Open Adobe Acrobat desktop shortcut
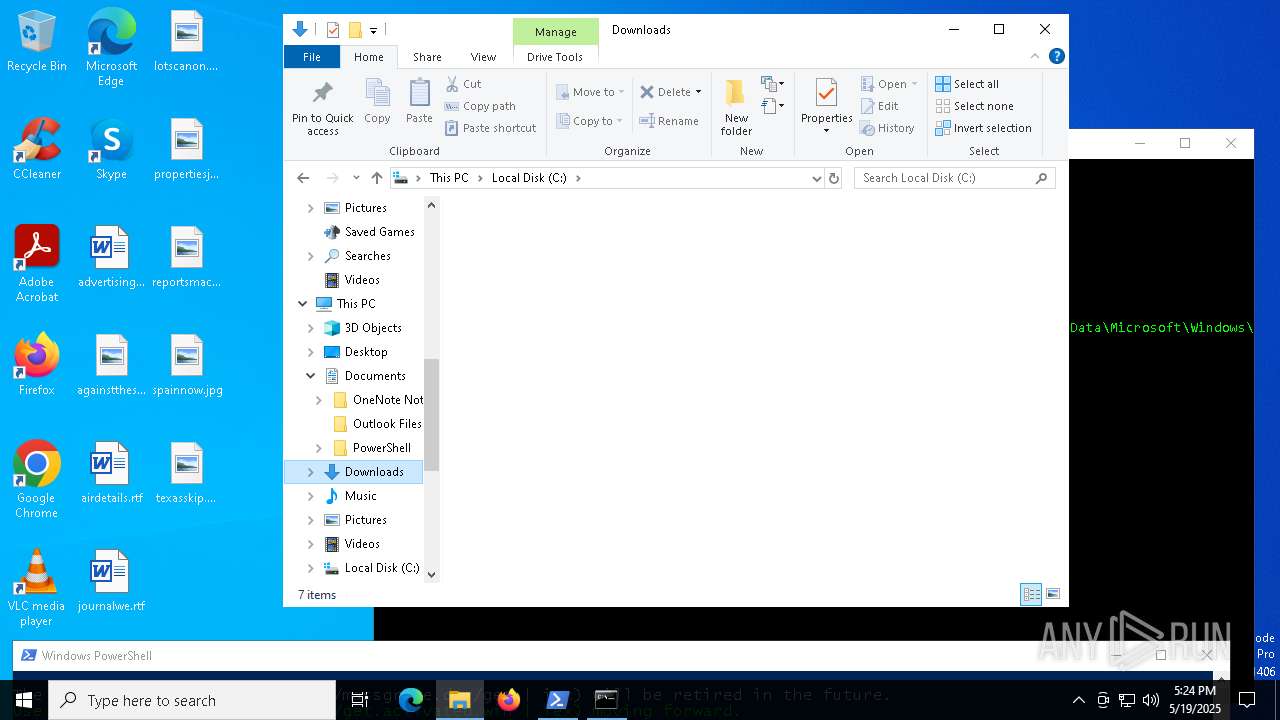 (x=37, y=264)
